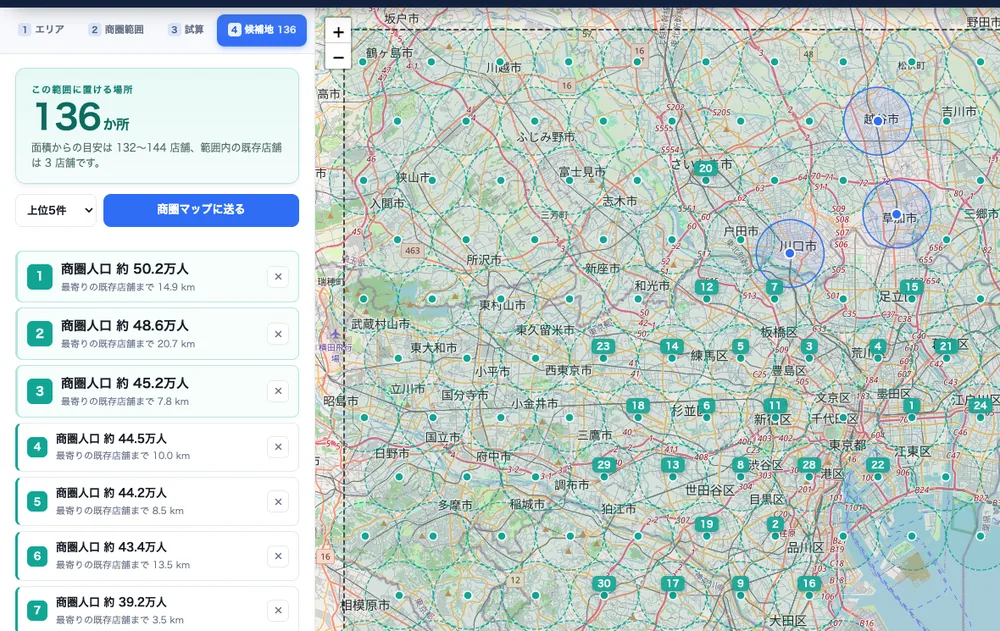Click map marker number 2
The height and width of the screenshot is (631, 1000).
point(775,524)
